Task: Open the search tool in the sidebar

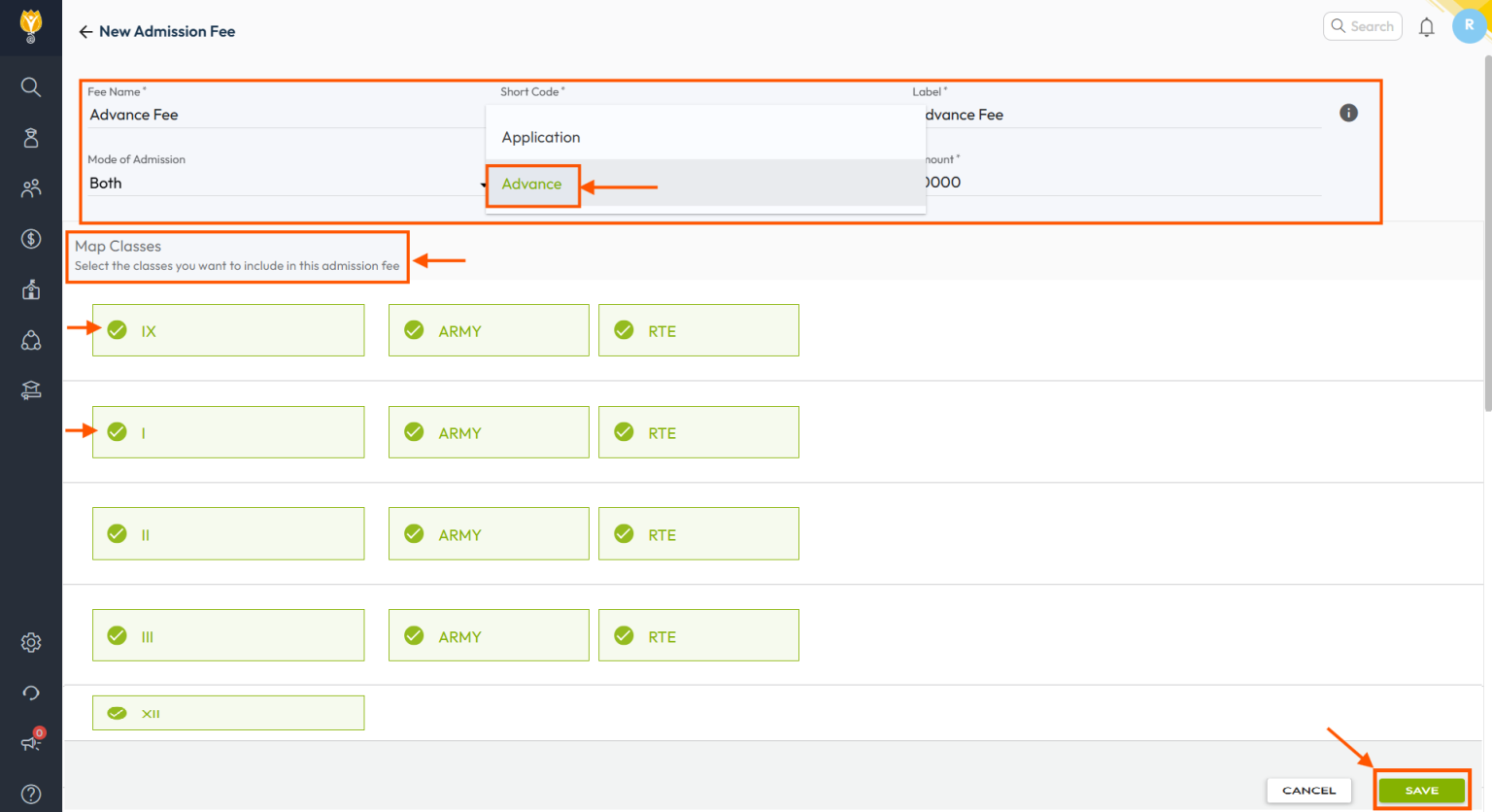Action: pyautogui.click(x=30, y=86)
